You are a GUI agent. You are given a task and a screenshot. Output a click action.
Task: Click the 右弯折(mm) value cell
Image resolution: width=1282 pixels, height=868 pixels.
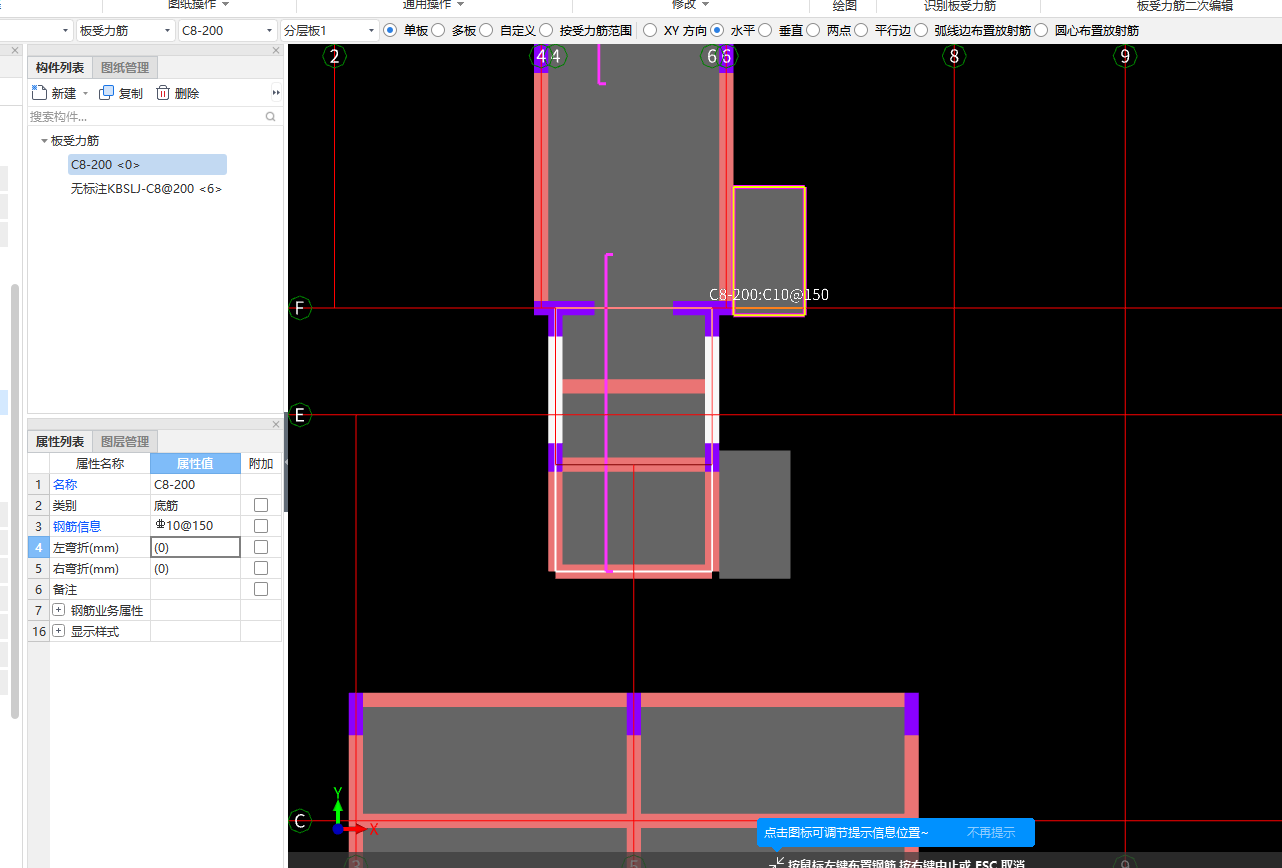(195, 568)
